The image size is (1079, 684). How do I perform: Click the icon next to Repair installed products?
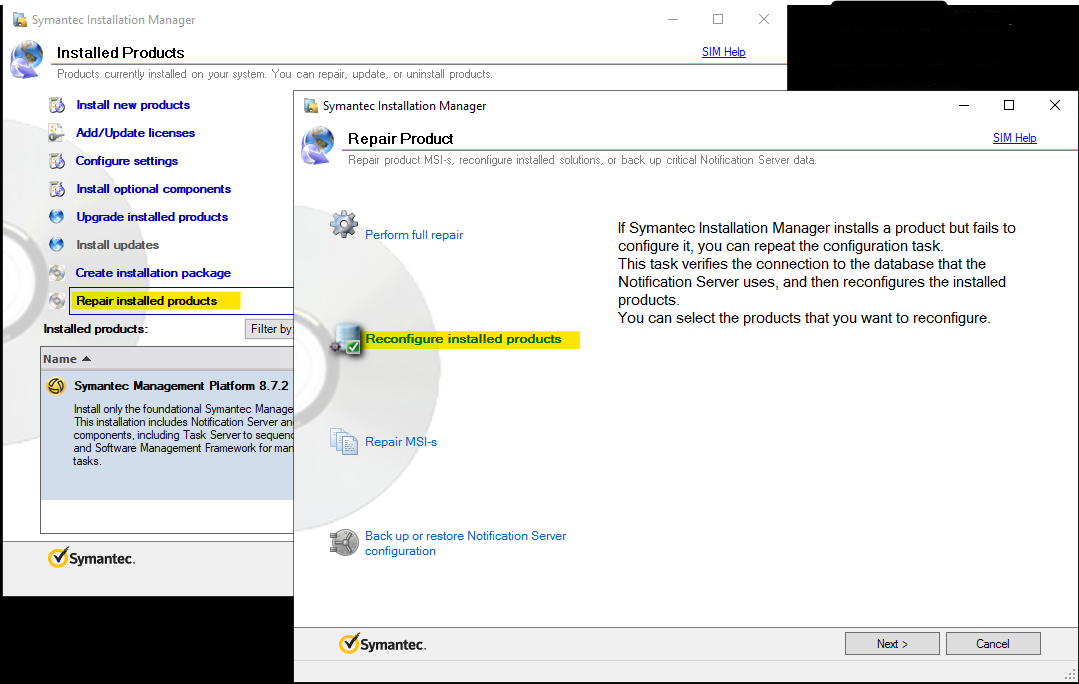coord(57,301)
